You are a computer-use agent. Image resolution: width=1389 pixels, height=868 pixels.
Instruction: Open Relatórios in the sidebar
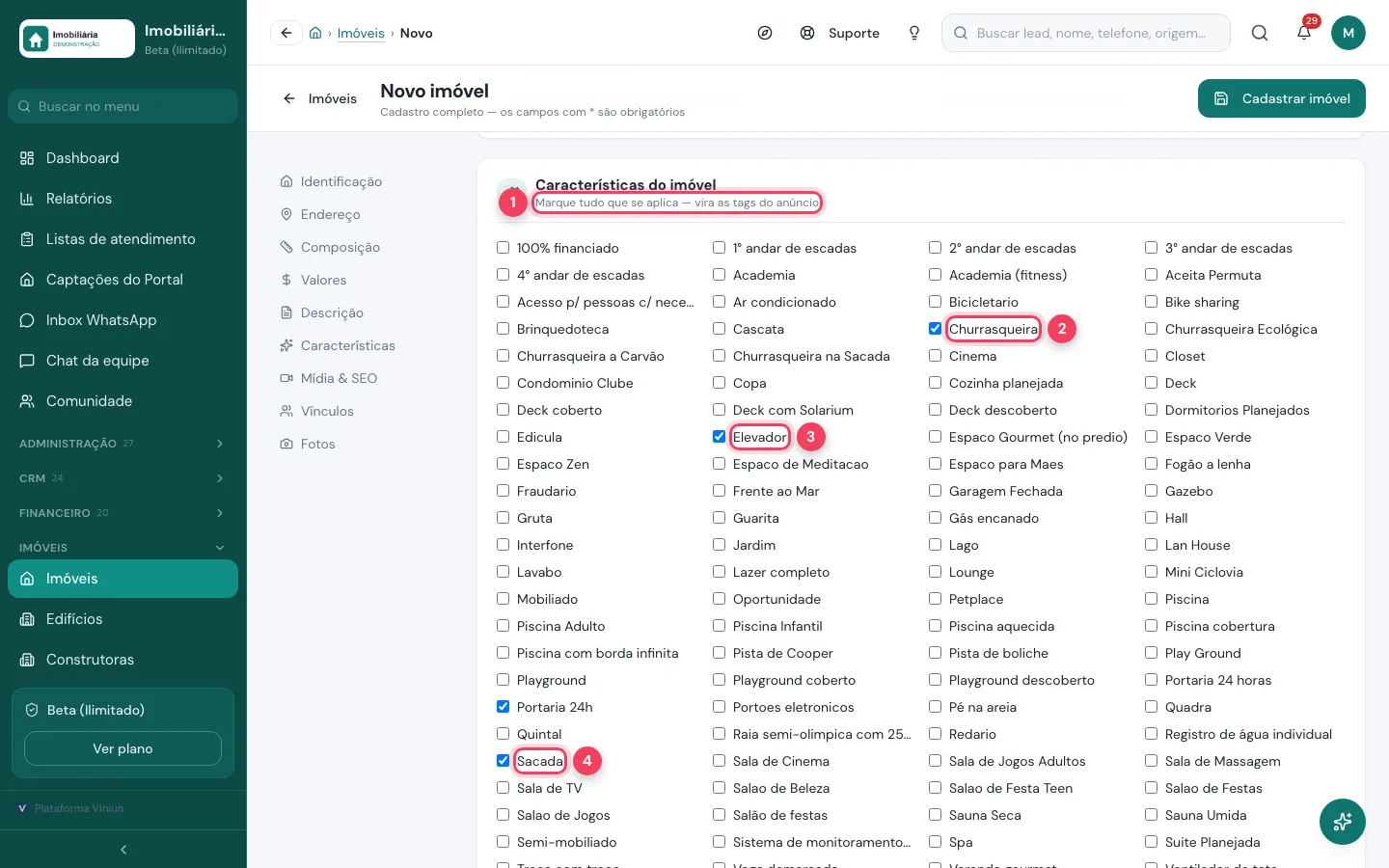123,199
